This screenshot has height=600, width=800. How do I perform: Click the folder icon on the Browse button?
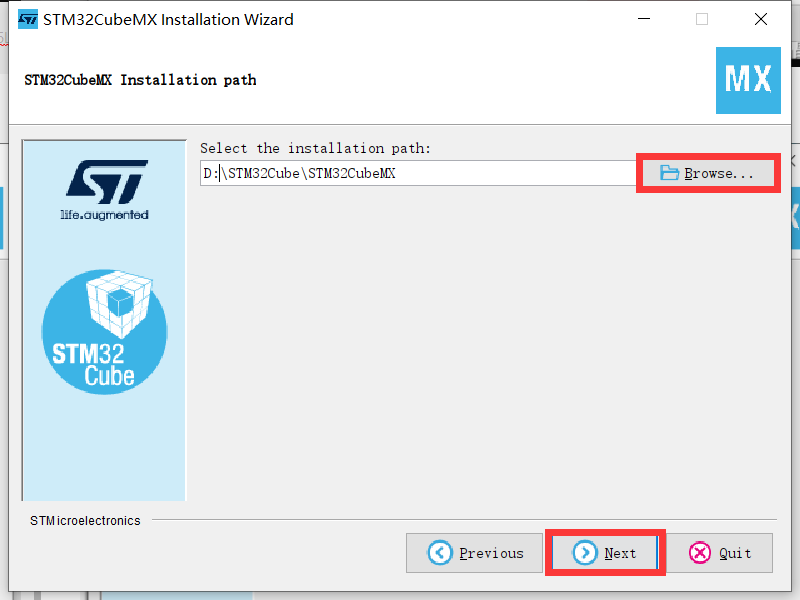(x=669, y=173)
